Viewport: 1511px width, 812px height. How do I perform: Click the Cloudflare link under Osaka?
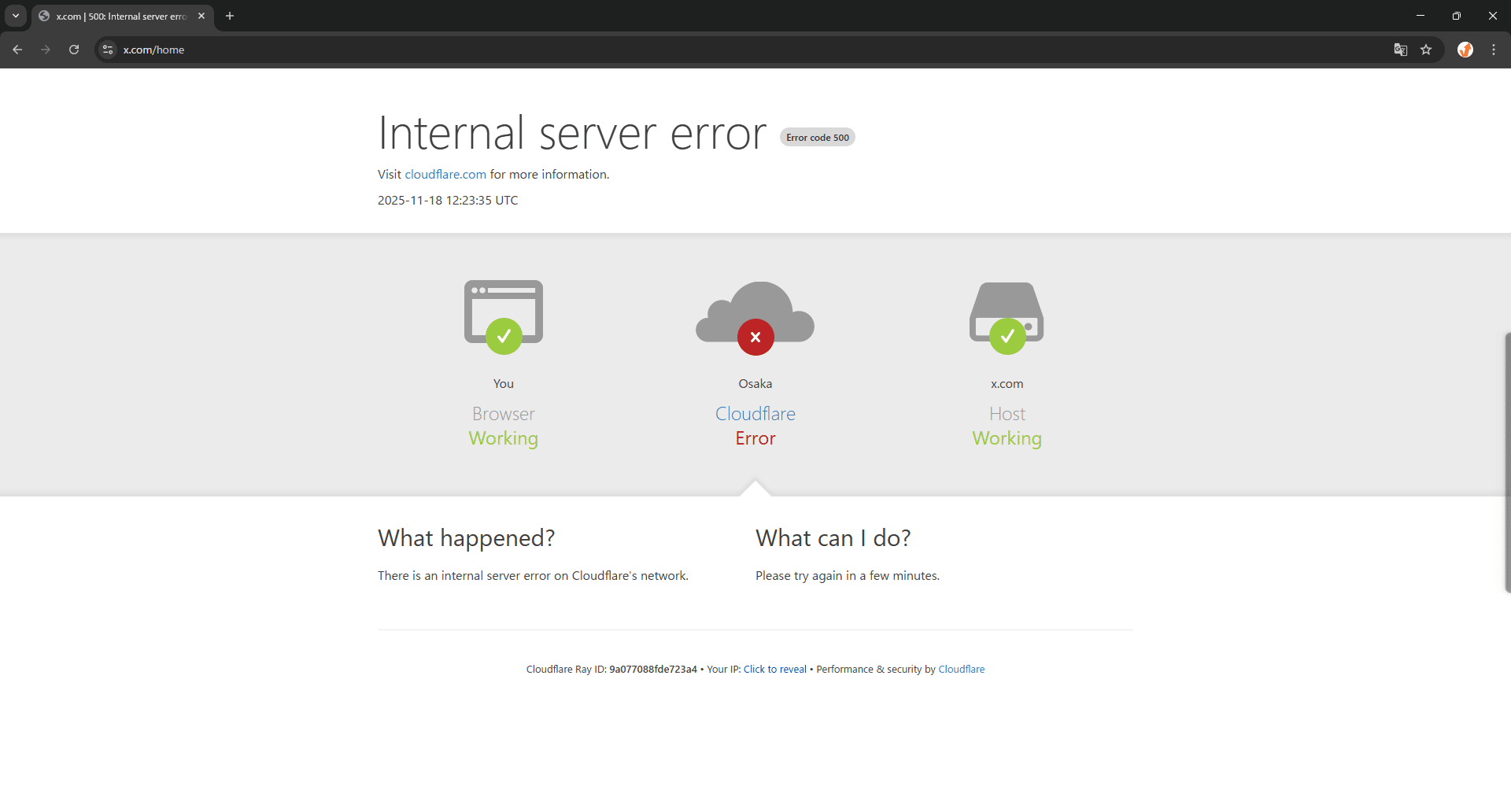[755, 414]
